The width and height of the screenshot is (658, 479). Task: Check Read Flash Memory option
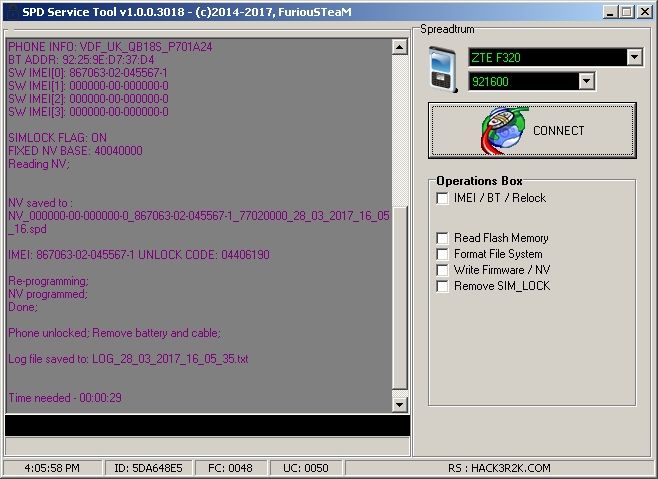[x=443, y=238]
